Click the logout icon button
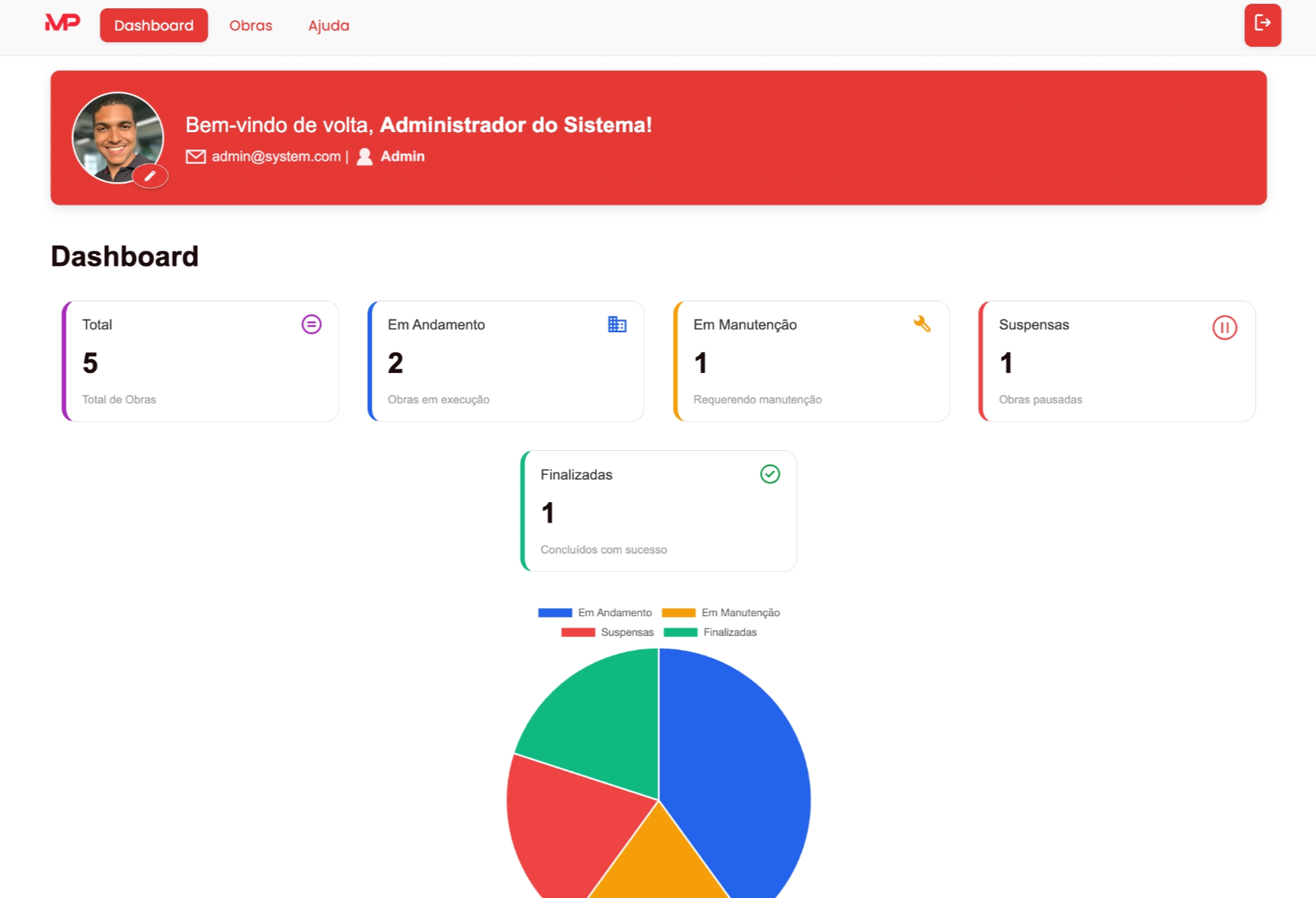The width and height of the screenshot is (1316, 898). (1262, 25)
